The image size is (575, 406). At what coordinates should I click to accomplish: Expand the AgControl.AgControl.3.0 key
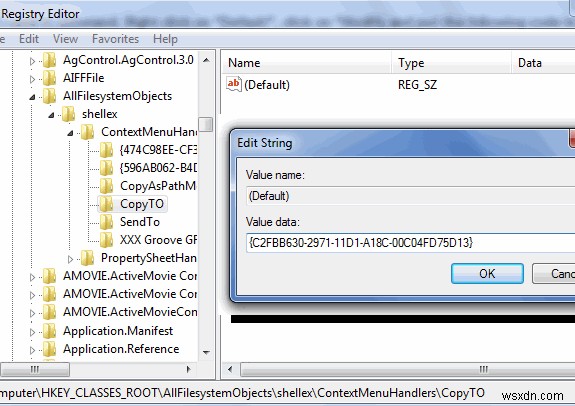point(32,61)
